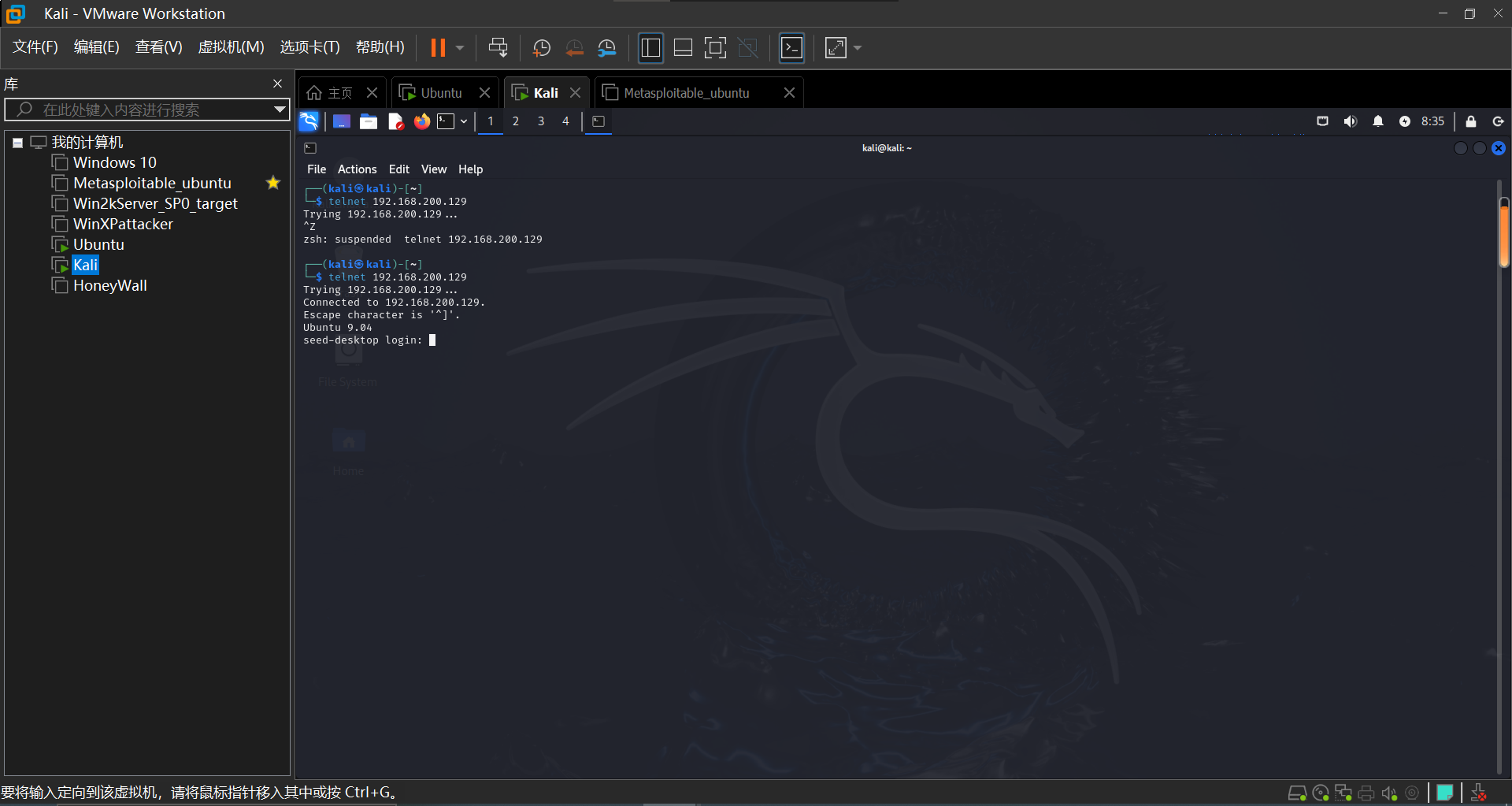Image resolution: width=1512 pixels, height=806 pixels.
Task: Open the Kali network connection indicator
Action: coord(1322,121)
